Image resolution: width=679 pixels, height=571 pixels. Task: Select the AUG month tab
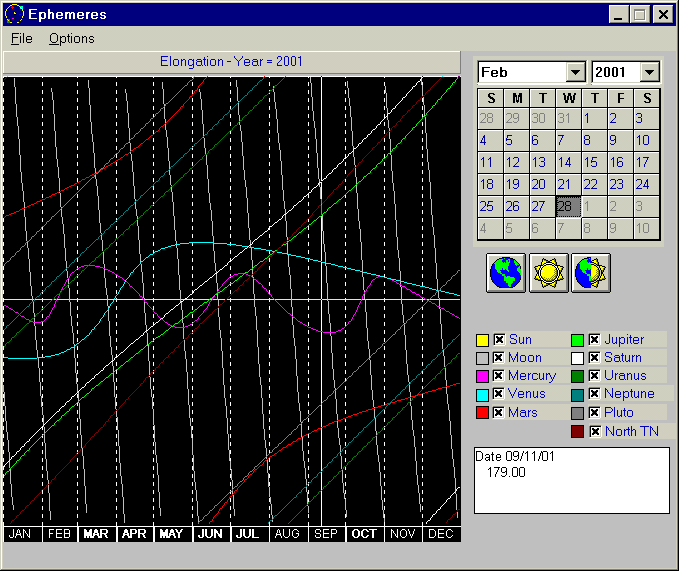click(288, 534)
